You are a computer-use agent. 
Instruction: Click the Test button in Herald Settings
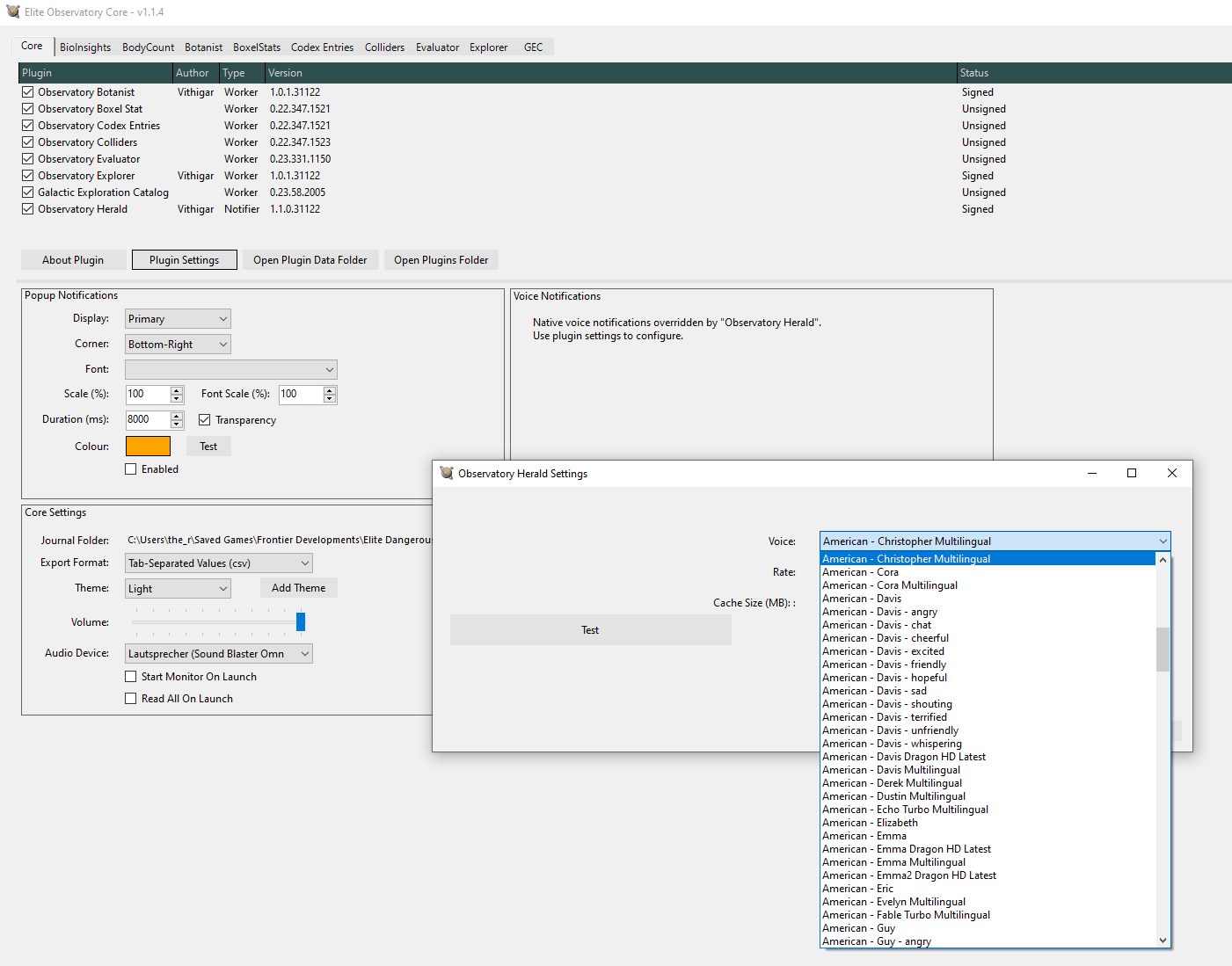pos(590,630)
